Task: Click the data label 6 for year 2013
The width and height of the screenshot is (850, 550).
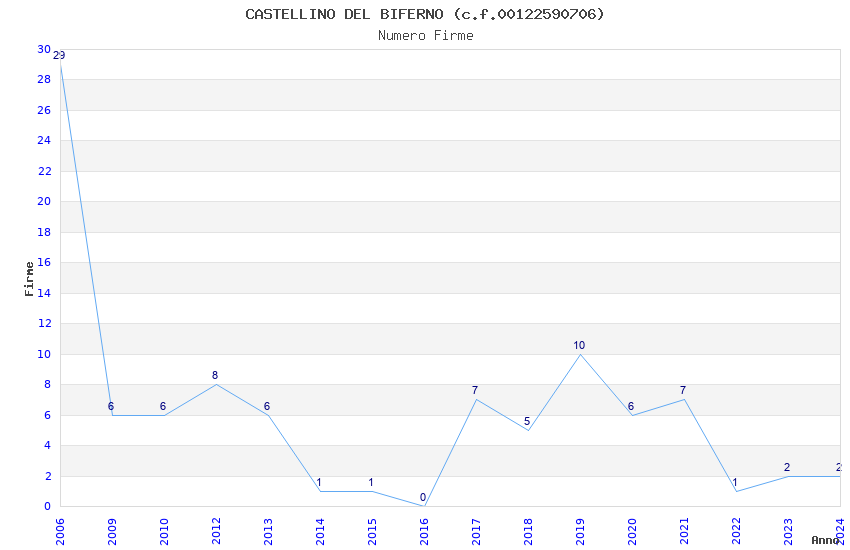Action: click(x=267, y=406)
